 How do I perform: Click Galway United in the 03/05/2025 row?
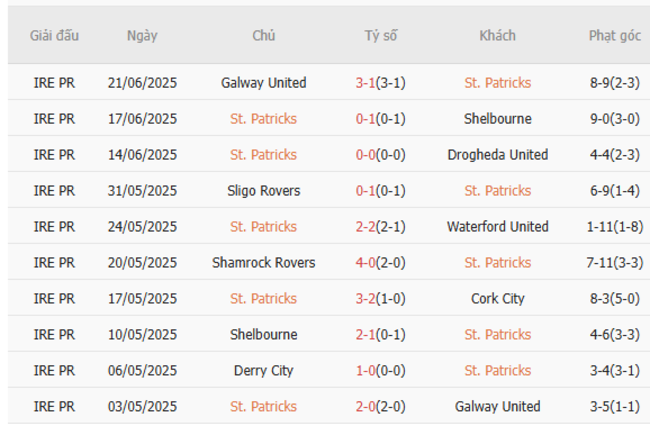click(x=497, y=407)
